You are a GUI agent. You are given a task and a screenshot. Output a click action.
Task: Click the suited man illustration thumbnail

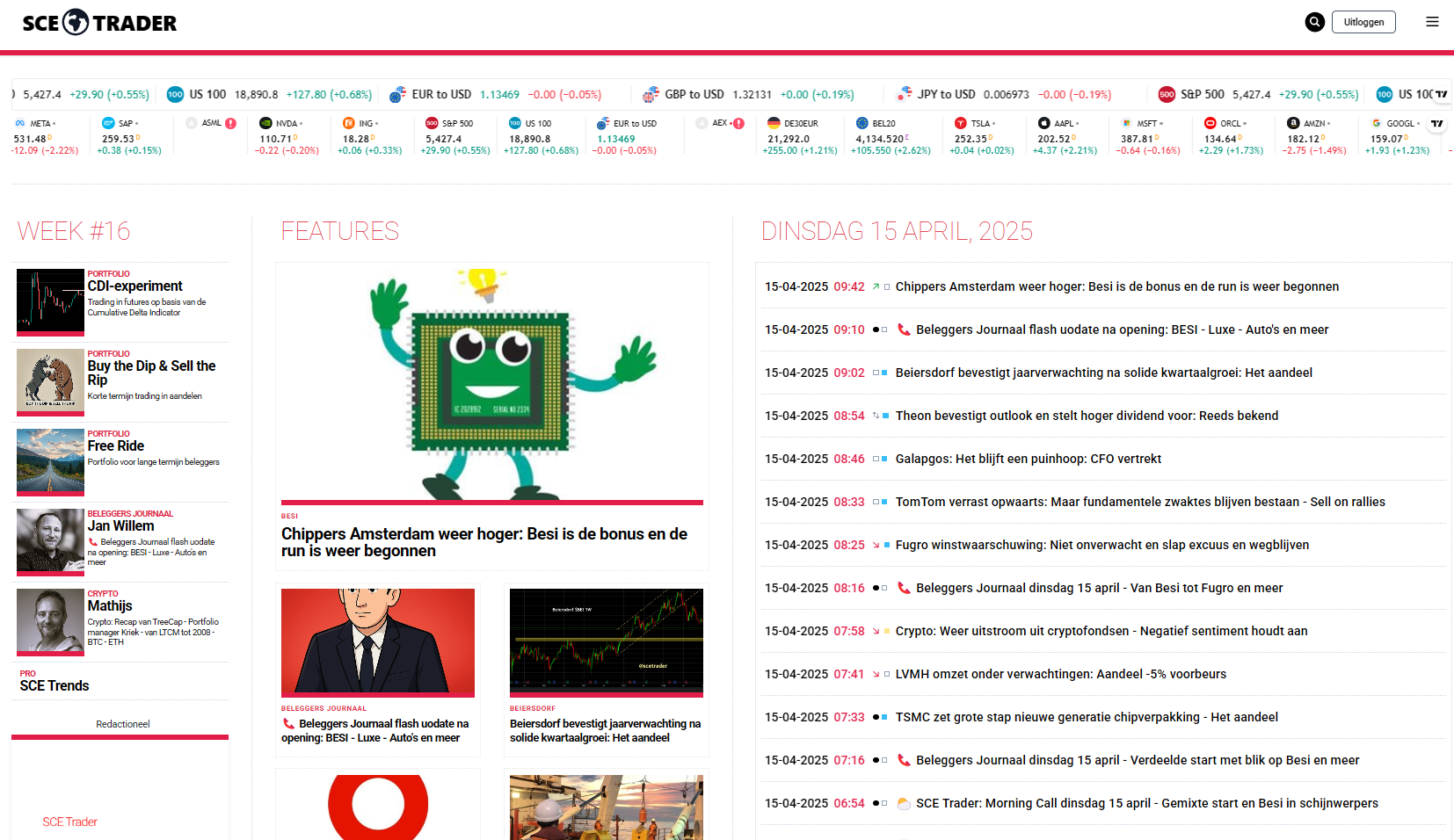tap(378, 642)
